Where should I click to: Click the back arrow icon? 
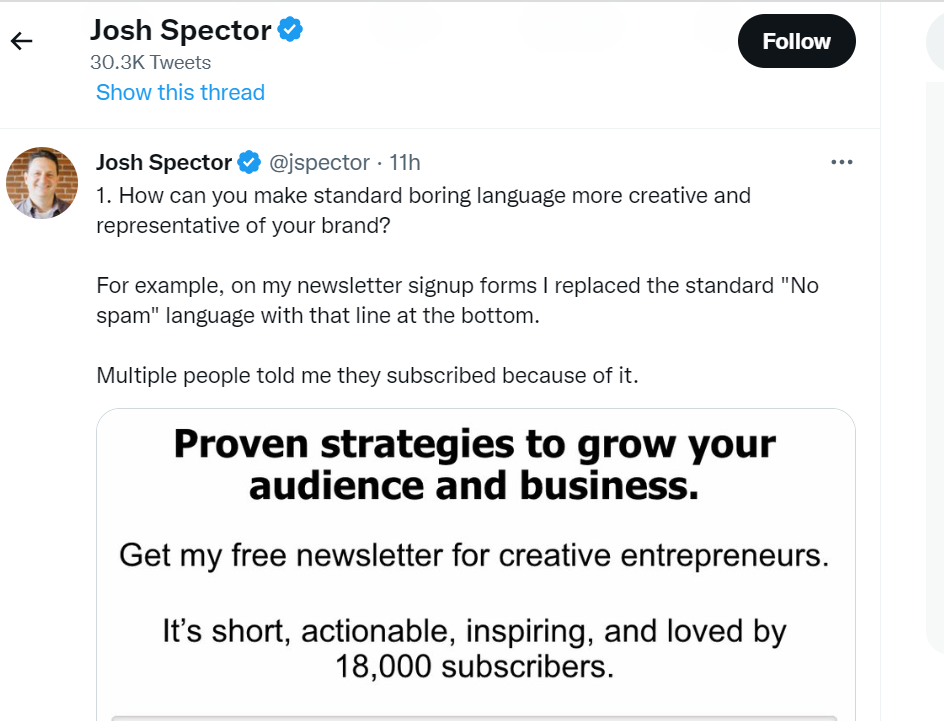21,41
